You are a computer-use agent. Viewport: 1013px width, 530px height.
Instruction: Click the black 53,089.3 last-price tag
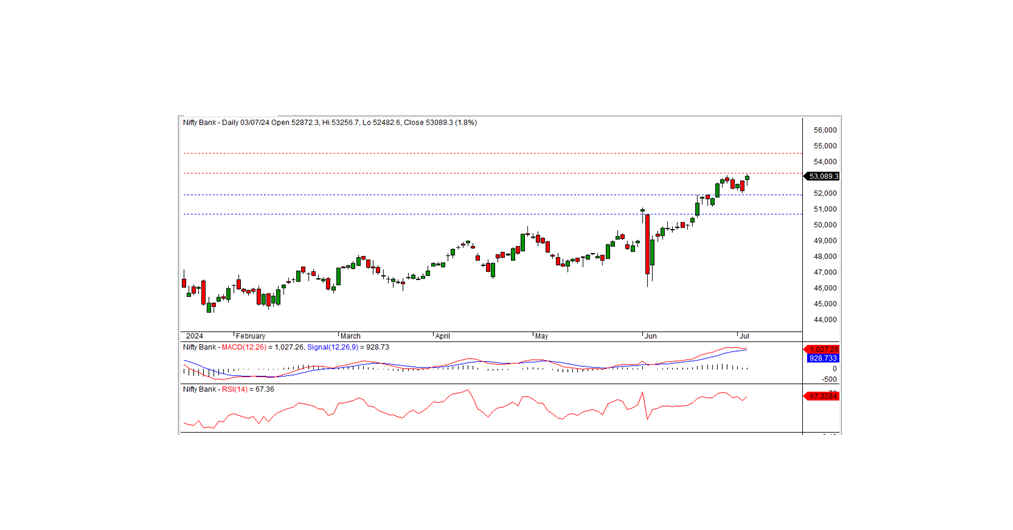(822, 176)
